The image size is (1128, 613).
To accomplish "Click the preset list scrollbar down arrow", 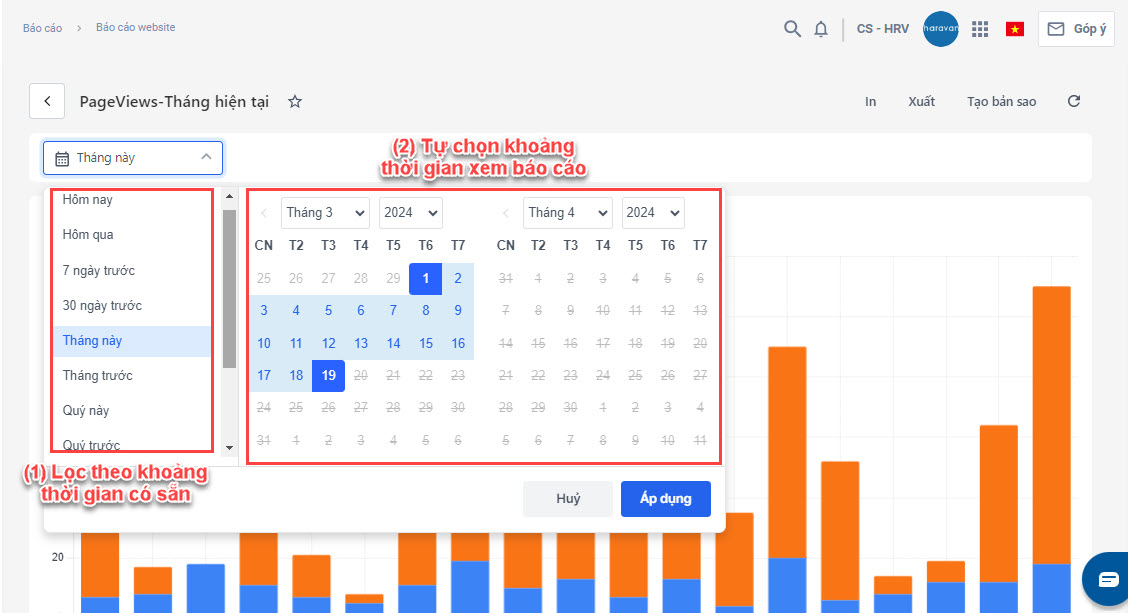I will coord(229,448).
